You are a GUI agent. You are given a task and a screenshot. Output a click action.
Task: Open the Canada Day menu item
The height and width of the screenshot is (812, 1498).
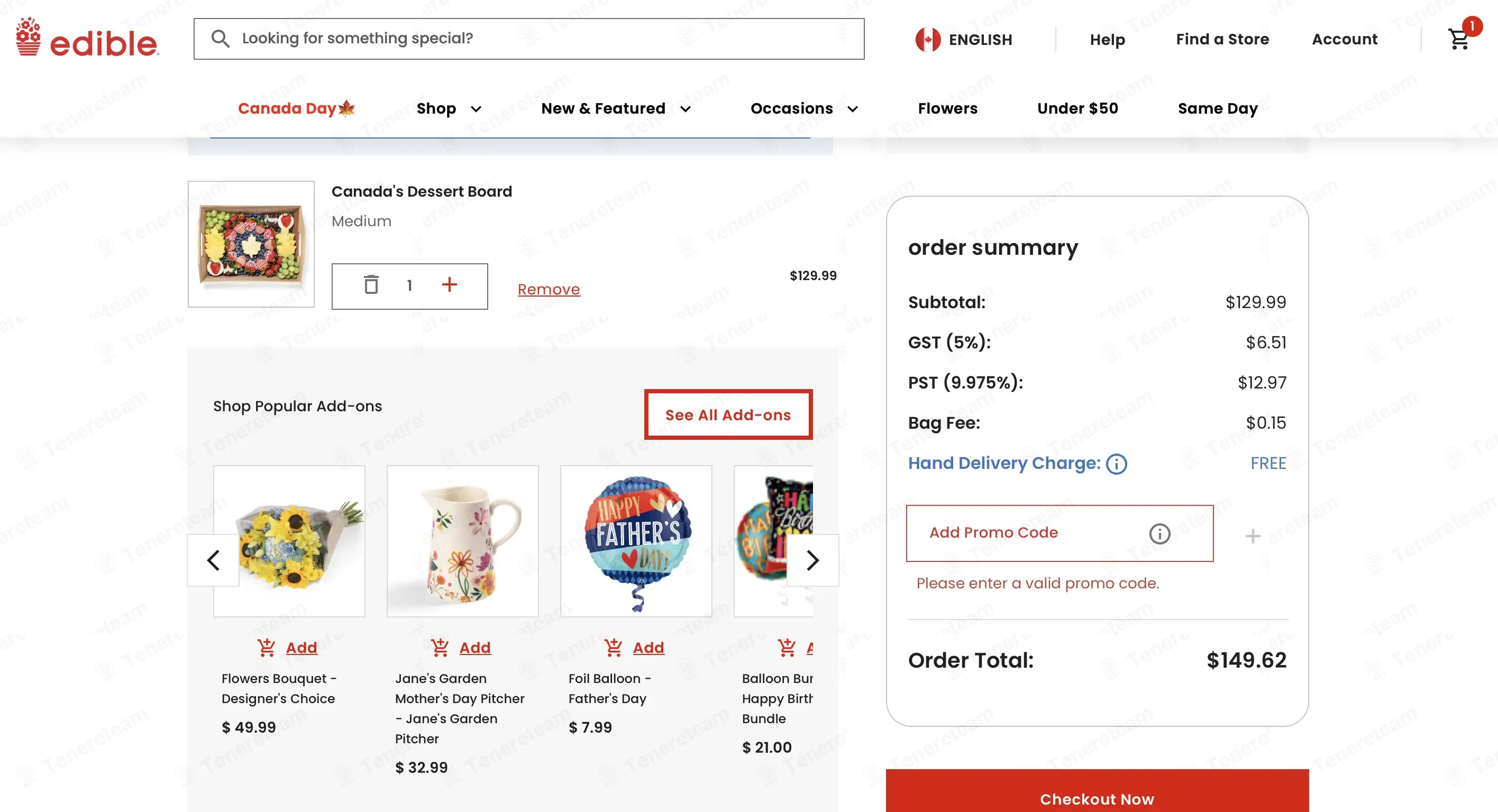pos(297,108)
